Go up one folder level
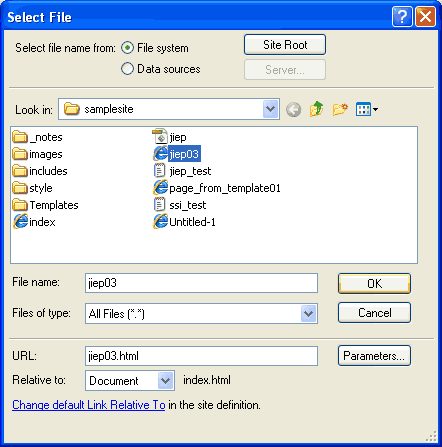442x447 pixels. point(316,109)
